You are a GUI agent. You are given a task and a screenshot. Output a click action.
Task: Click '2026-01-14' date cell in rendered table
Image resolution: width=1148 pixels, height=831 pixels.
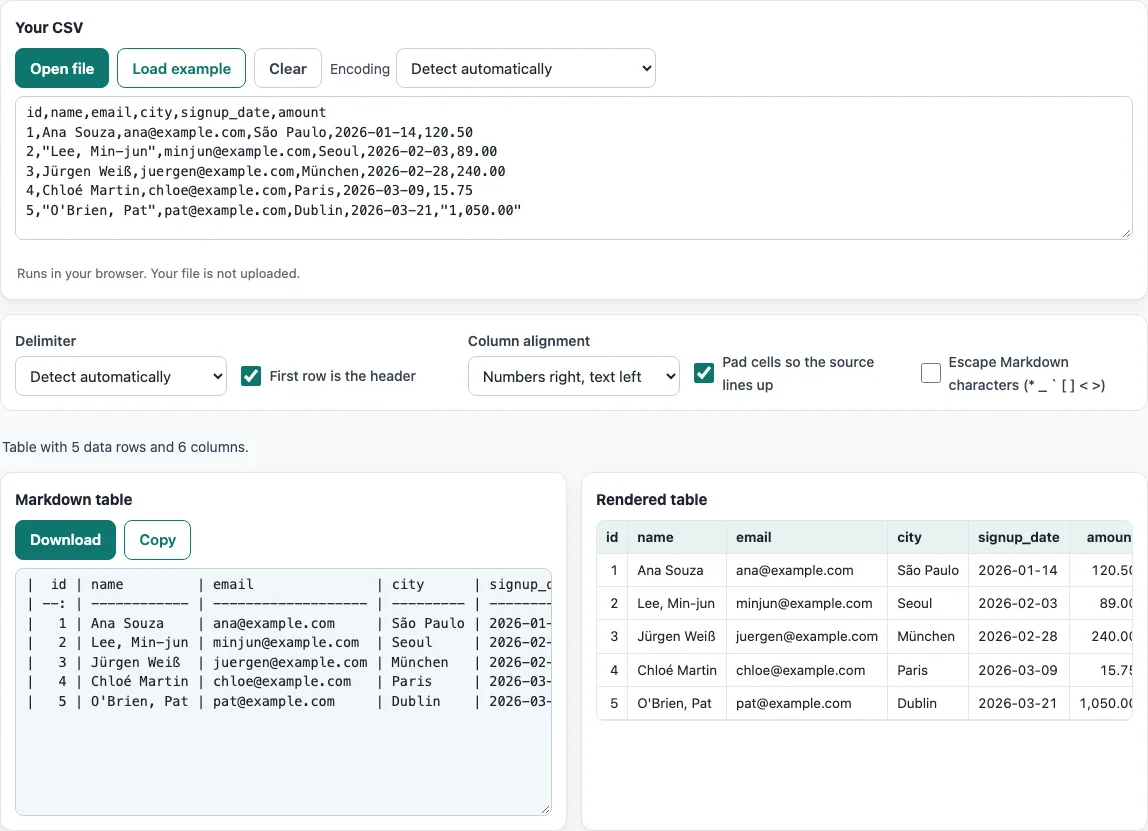coord(1018,570)
